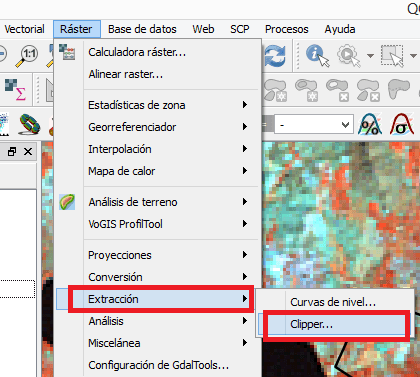Expand the Miscelánea submenu

coord(157,343)
